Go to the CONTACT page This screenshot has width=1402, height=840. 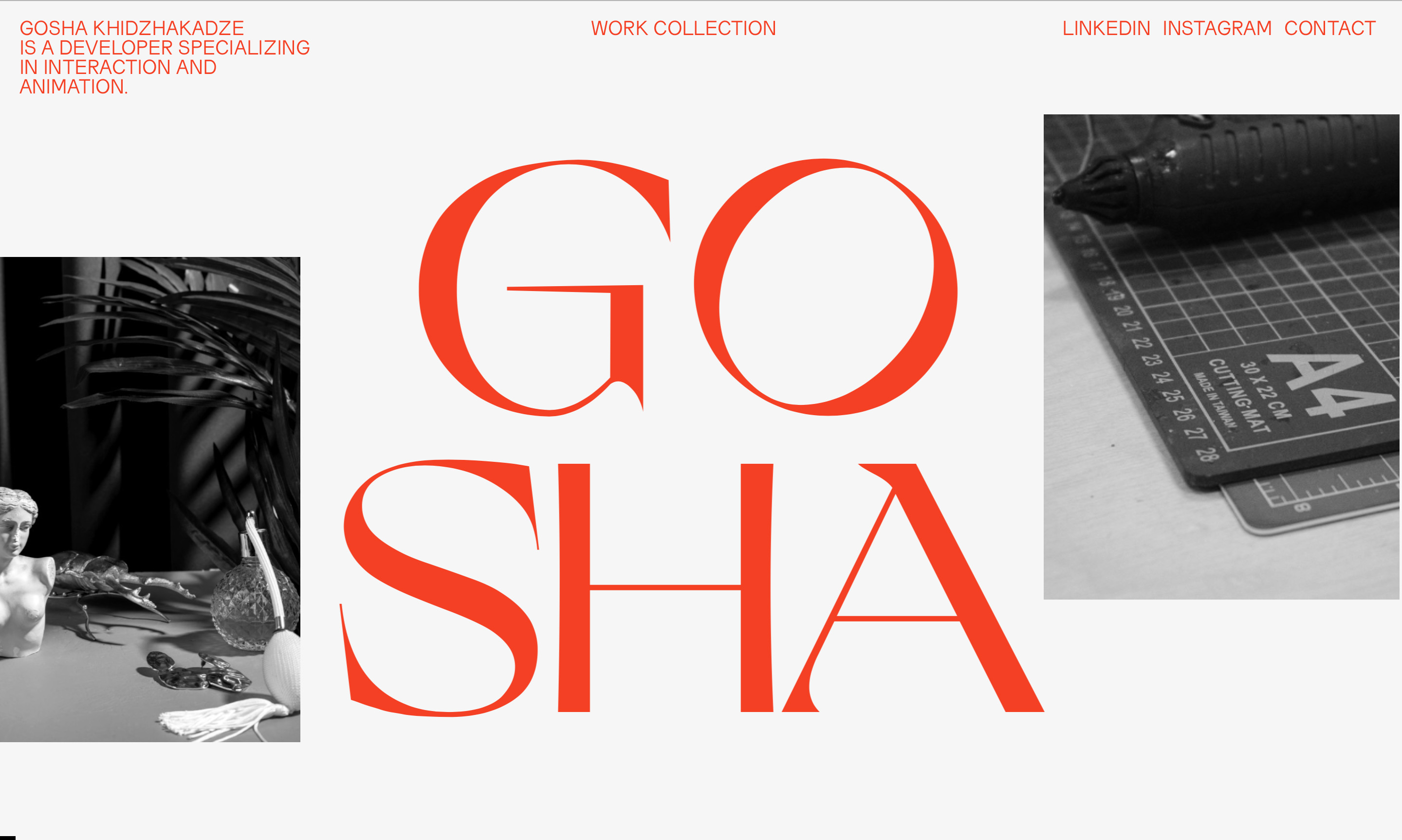coord(1329,28)
